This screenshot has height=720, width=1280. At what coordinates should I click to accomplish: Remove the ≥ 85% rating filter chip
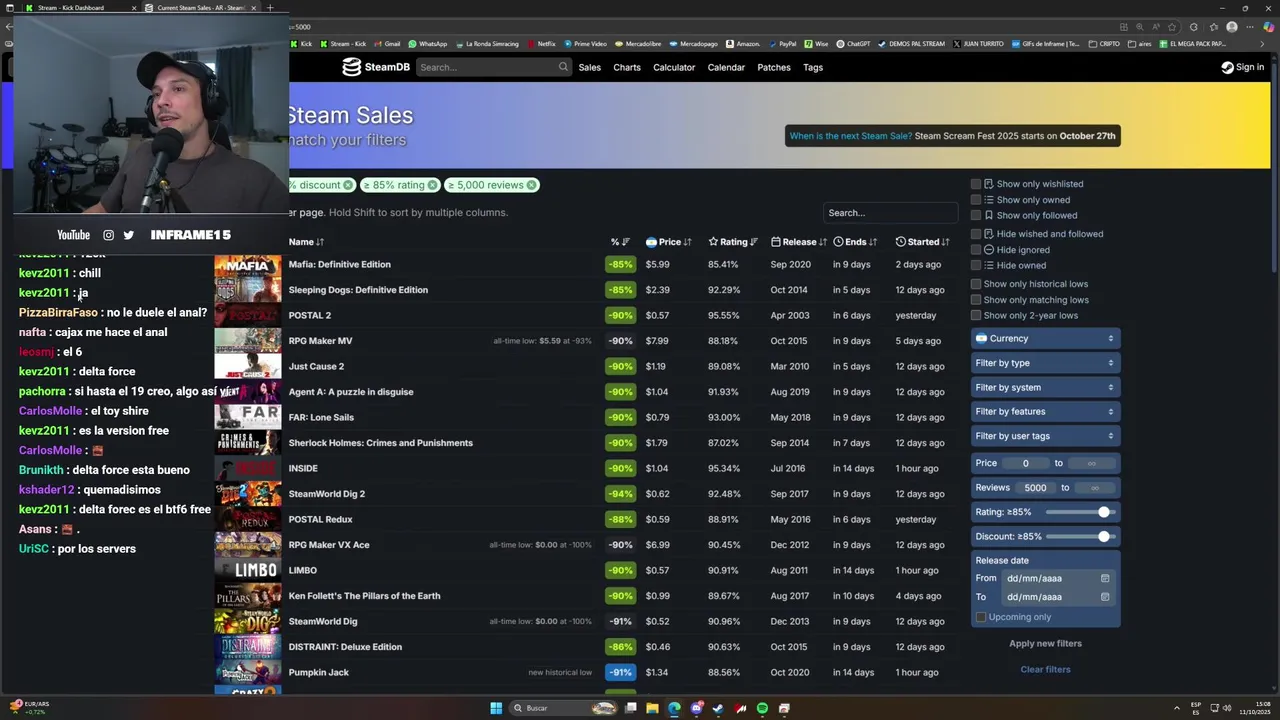[x=432, y=185]
